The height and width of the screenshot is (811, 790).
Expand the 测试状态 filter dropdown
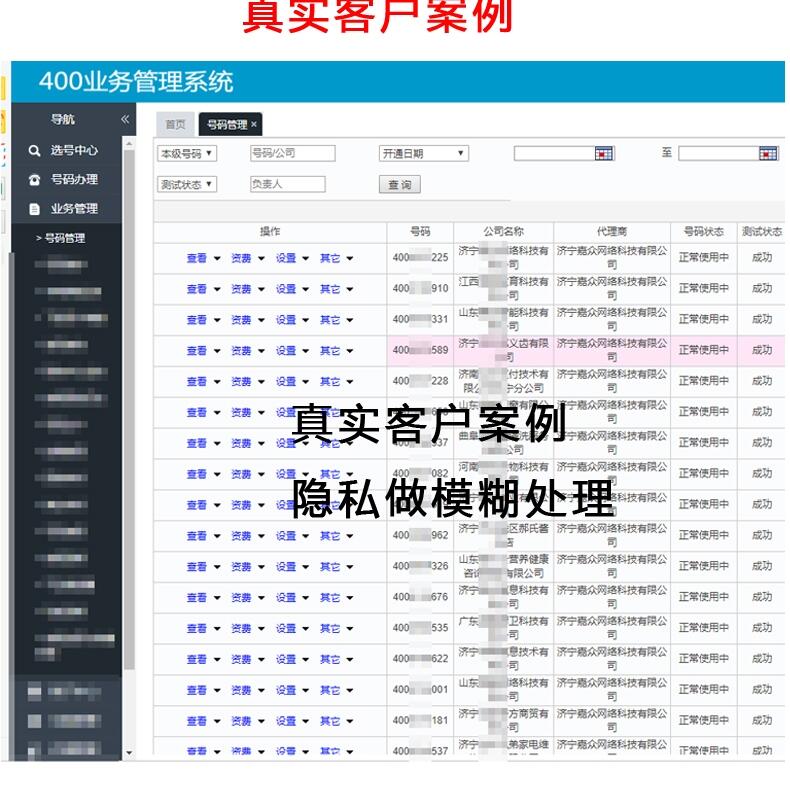tap(187, 185)
